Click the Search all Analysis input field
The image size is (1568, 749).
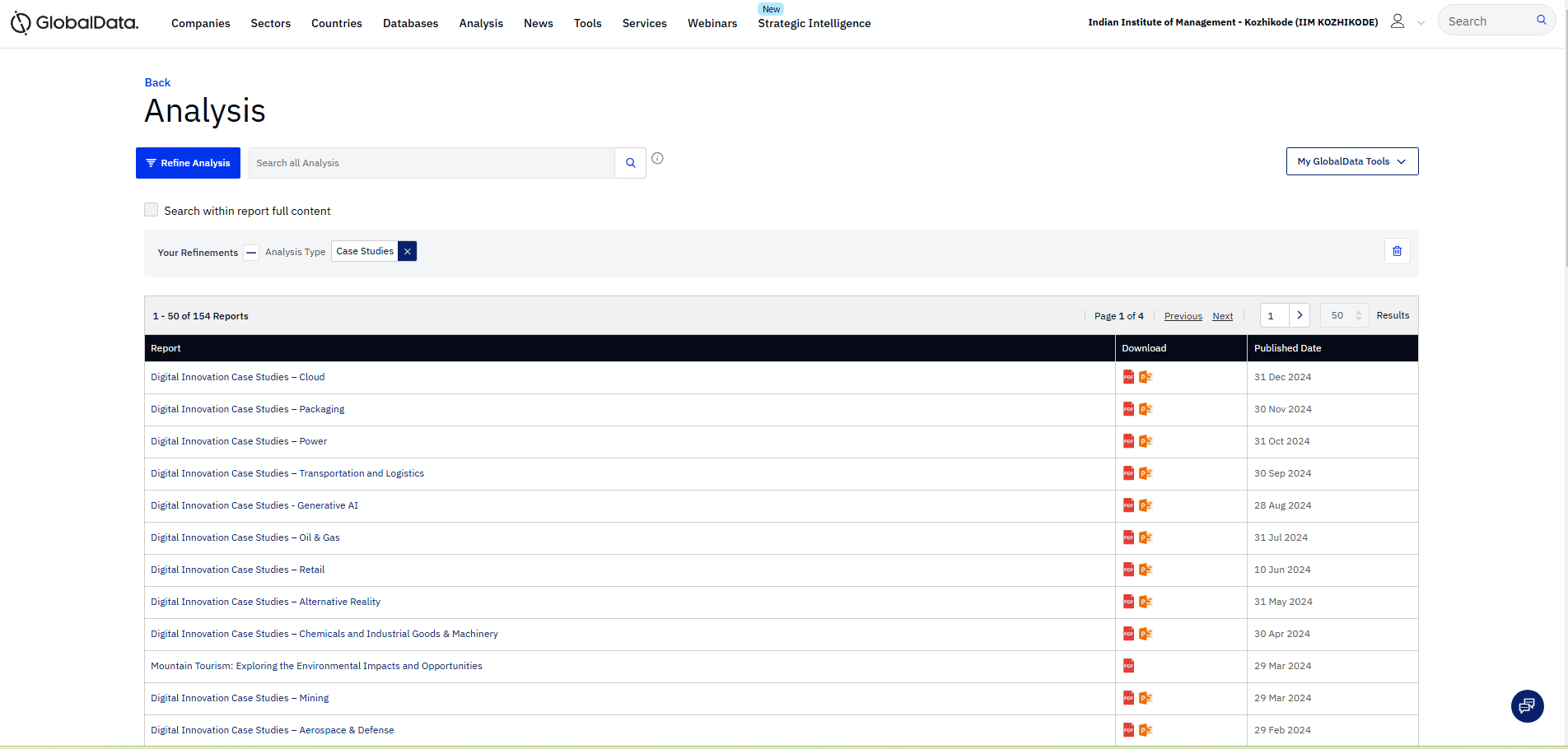pyautogui.click(x=432, y=163)
